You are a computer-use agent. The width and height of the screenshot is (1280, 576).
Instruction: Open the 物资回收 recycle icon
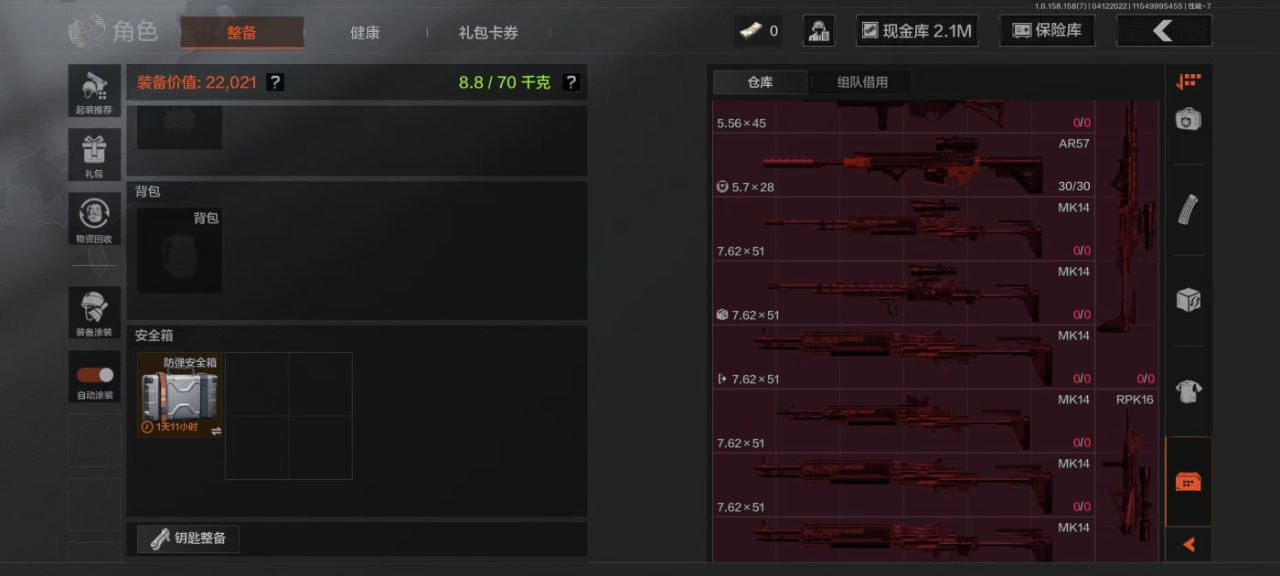pyautogui.click(x=94, y=220)
